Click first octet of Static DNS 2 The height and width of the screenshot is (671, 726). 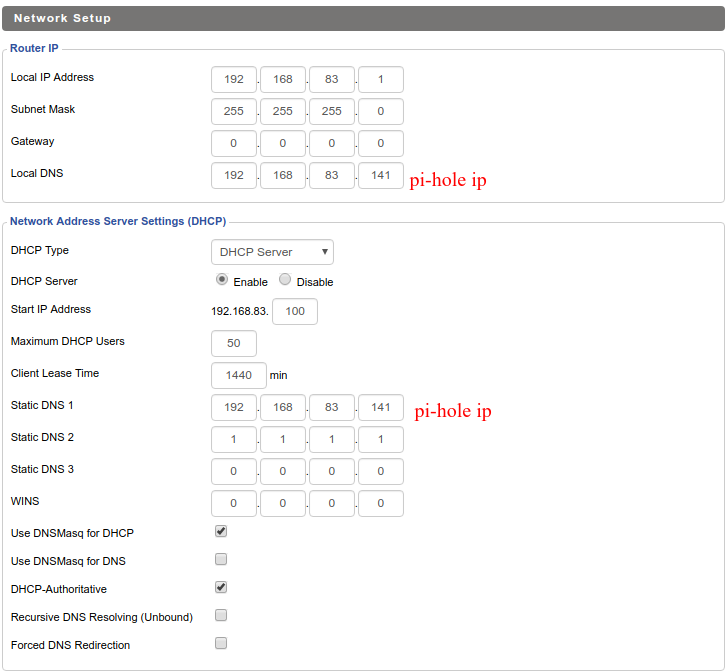234,439
